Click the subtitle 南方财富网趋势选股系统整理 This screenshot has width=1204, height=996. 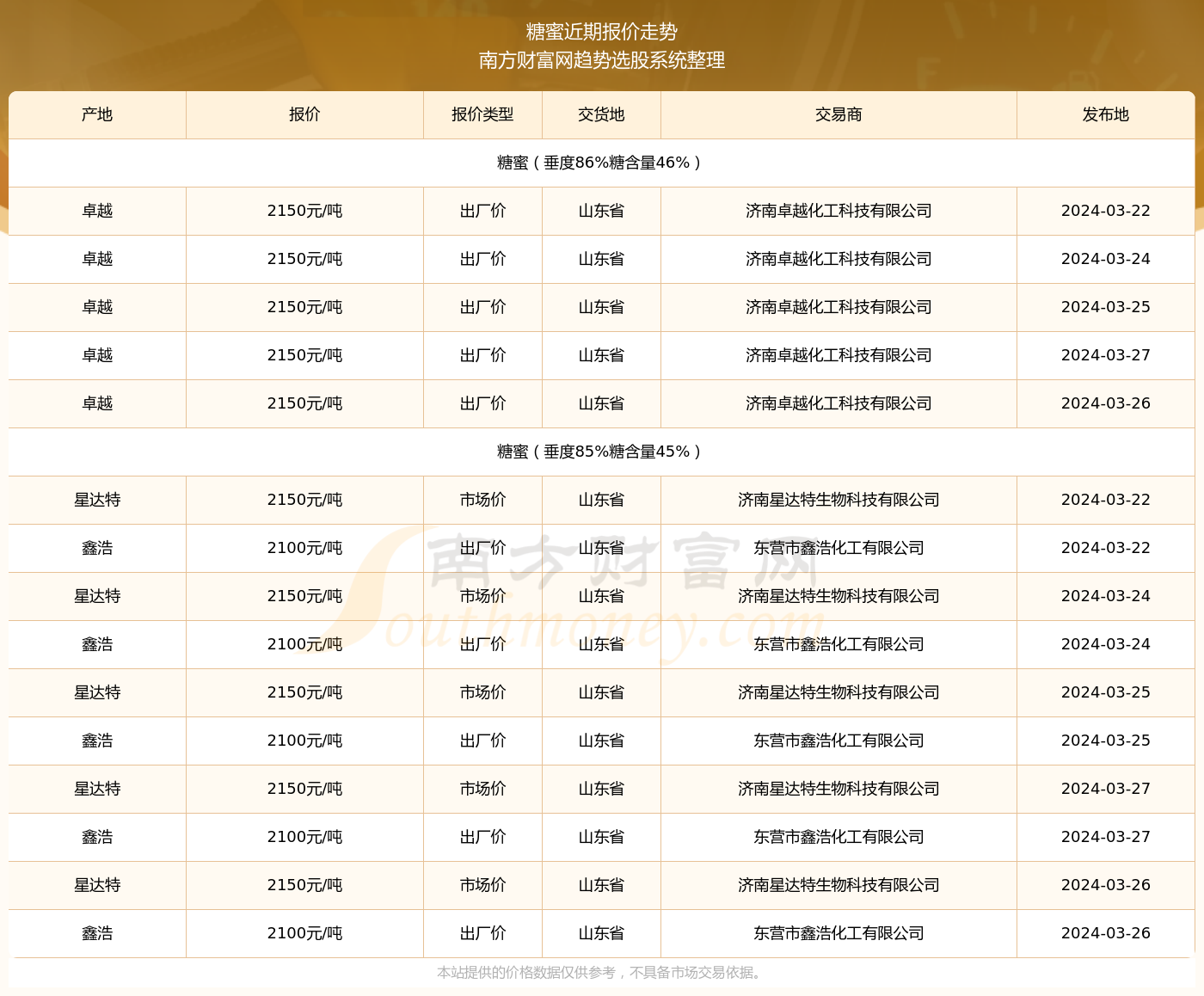click(602, 60)
